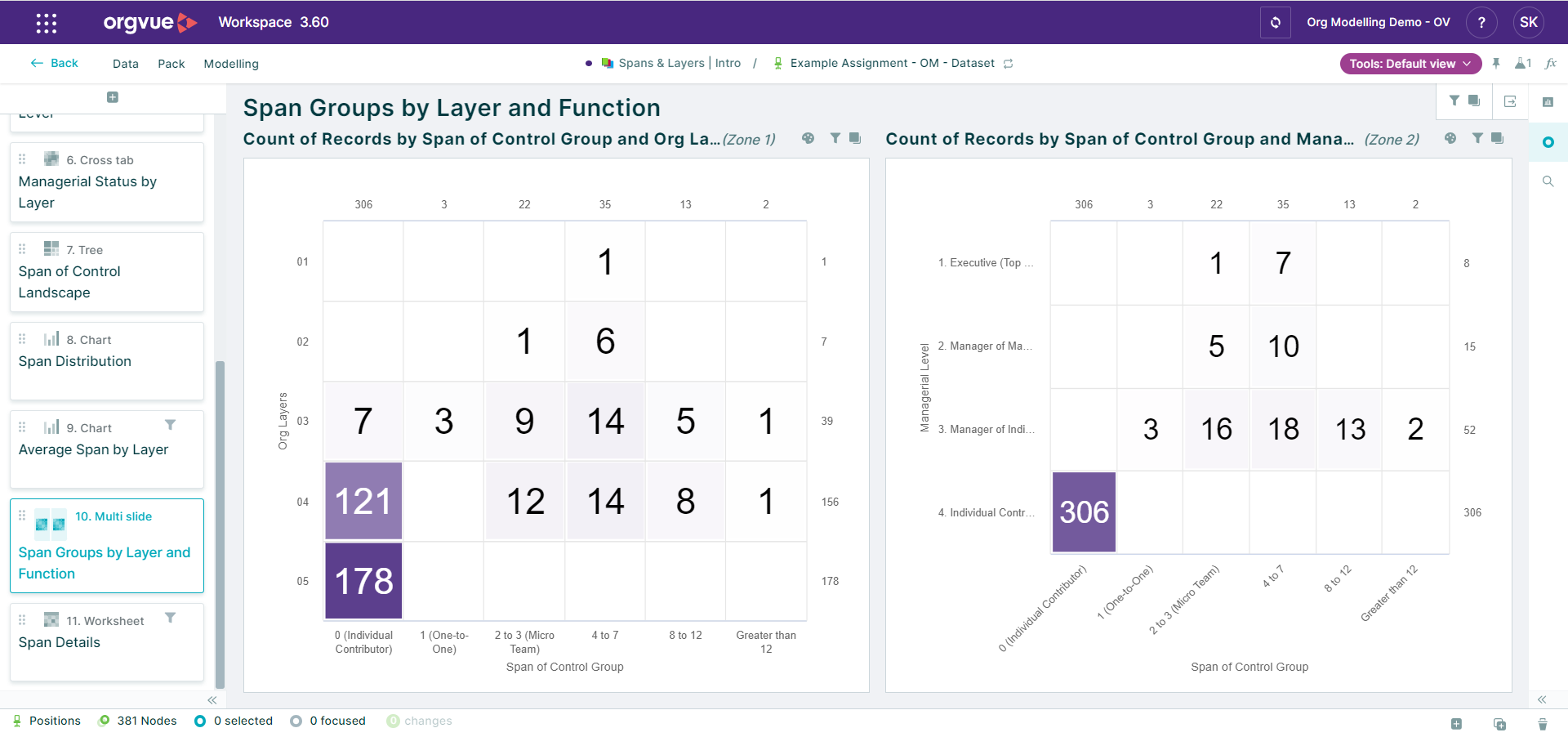Open the fx expression editor
The image size is (1568, 737).
[1551, 63]
